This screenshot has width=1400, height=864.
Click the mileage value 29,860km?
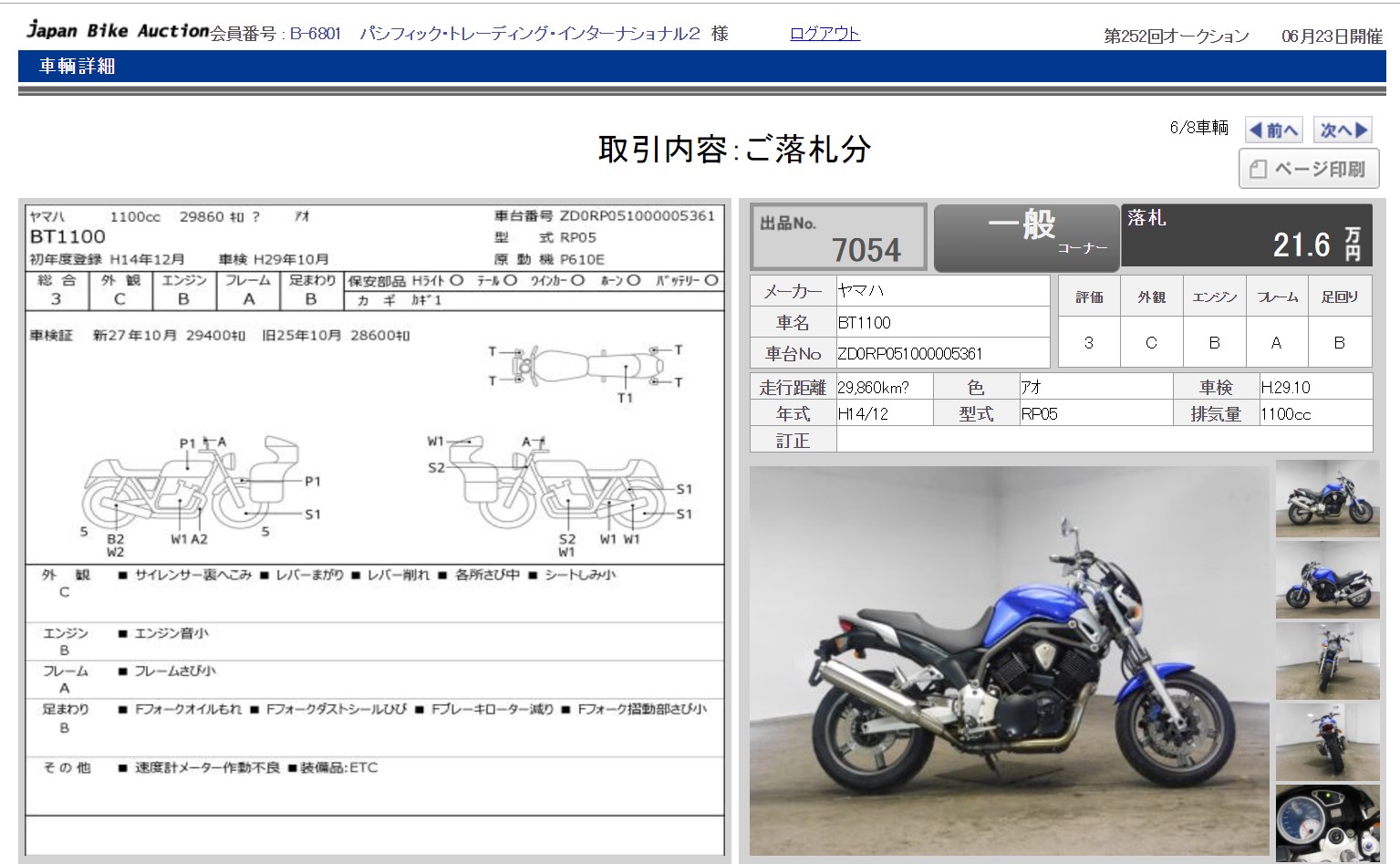(x=873, y=387)
